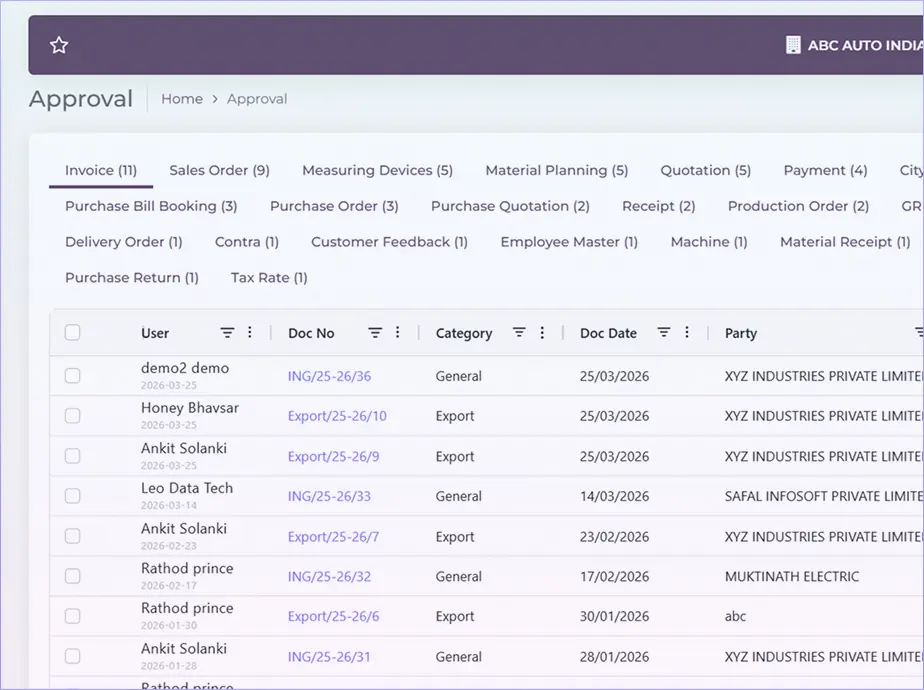Screen dimensions: 924x690
Task: Open the Receipt (2) tab
Action: click(659, 206)
